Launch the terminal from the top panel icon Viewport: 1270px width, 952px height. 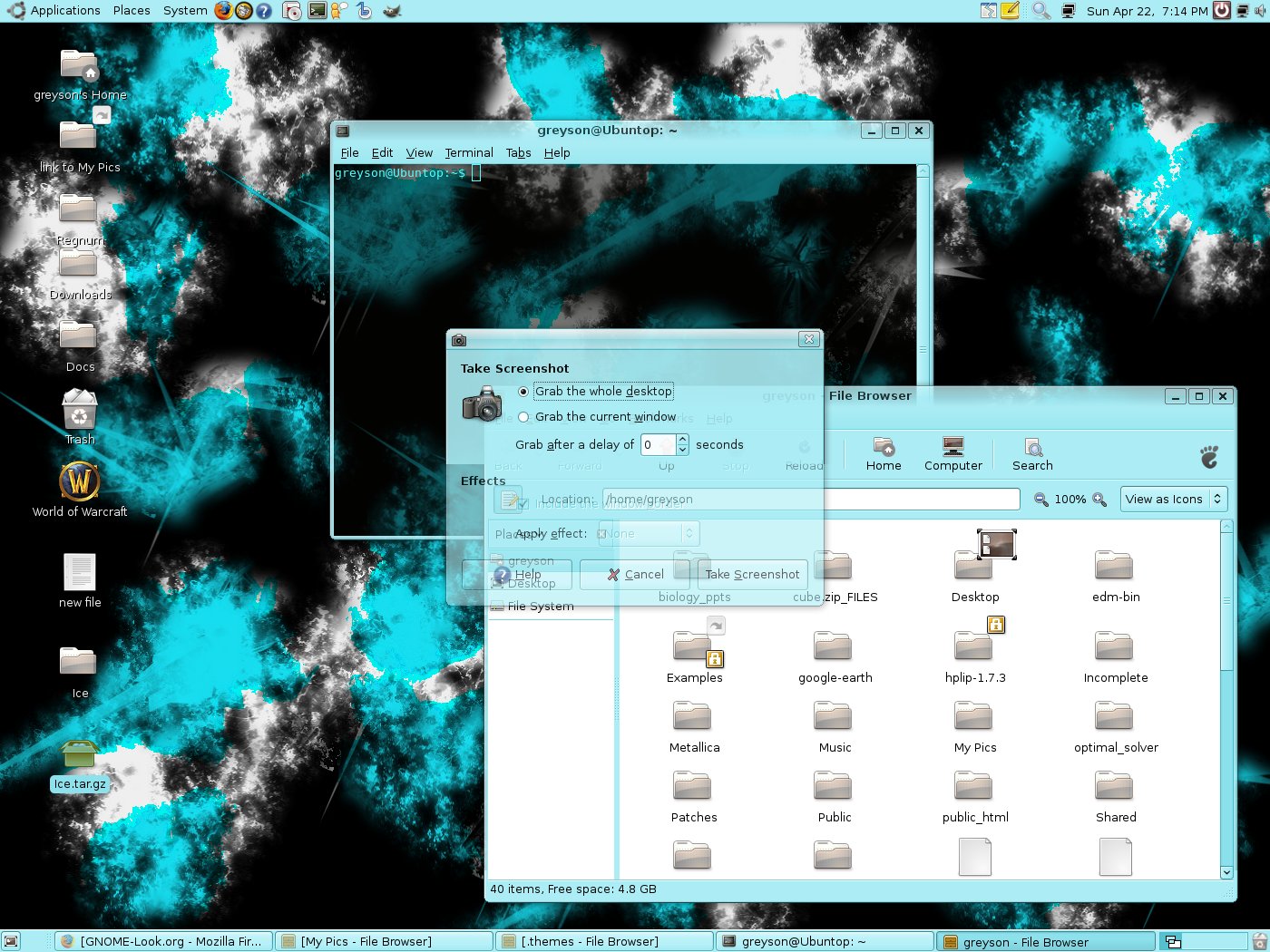click(x=317, y=11)
